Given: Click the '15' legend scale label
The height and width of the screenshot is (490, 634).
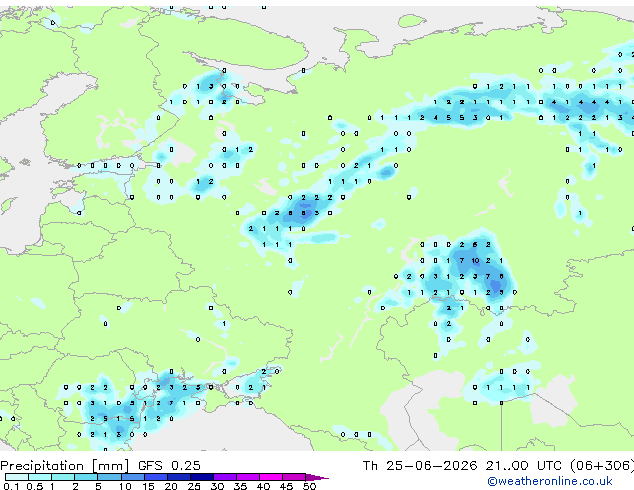Looking at the screenshot, I should pos(148,486).
